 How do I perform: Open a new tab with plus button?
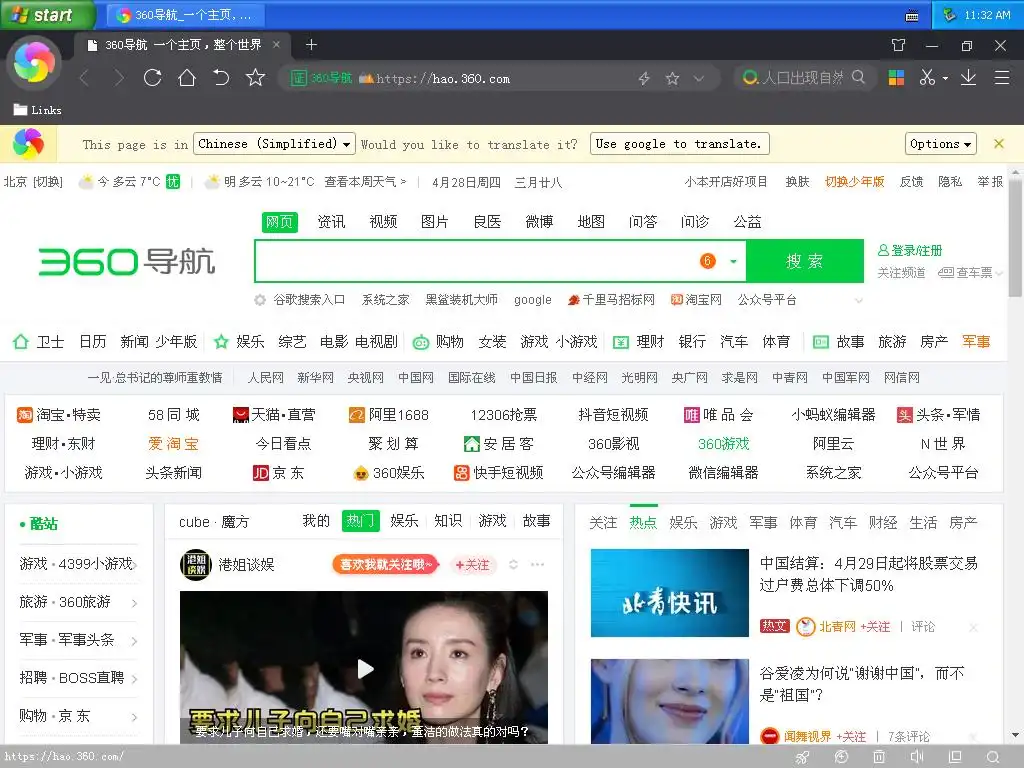pyautogui.click(x=312, y=44)
